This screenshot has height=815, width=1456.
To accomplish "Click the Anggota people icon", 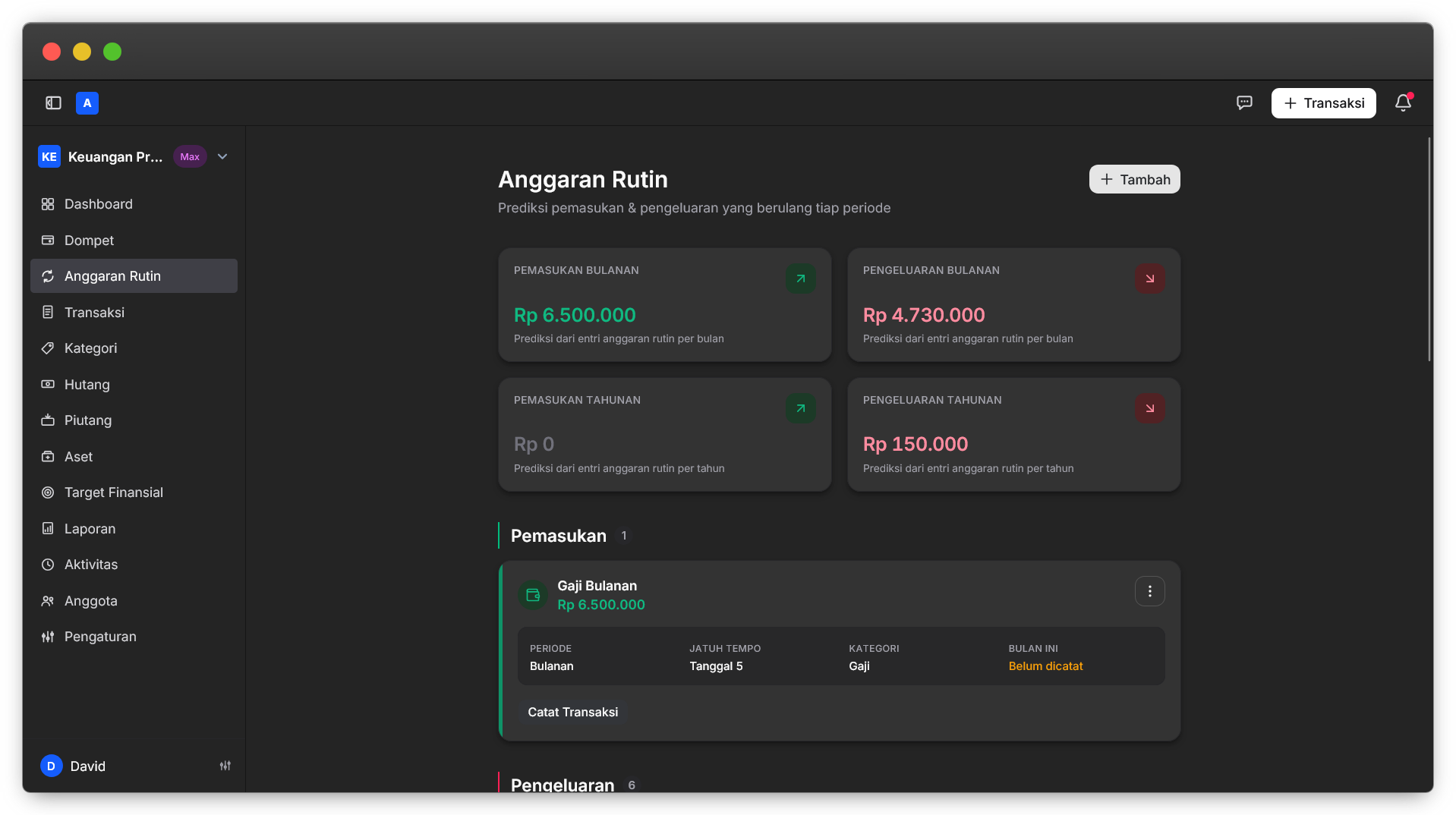I will [x=48, y=600].
